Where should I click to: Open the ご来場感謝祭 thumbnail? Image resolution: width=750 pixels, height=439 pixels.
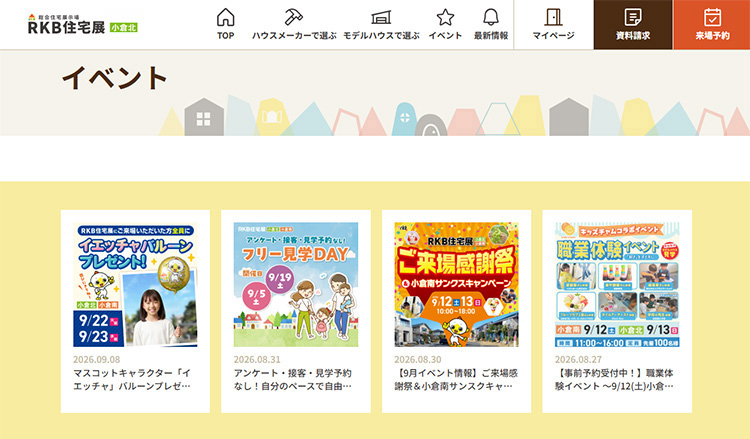(x=456, y=285)
